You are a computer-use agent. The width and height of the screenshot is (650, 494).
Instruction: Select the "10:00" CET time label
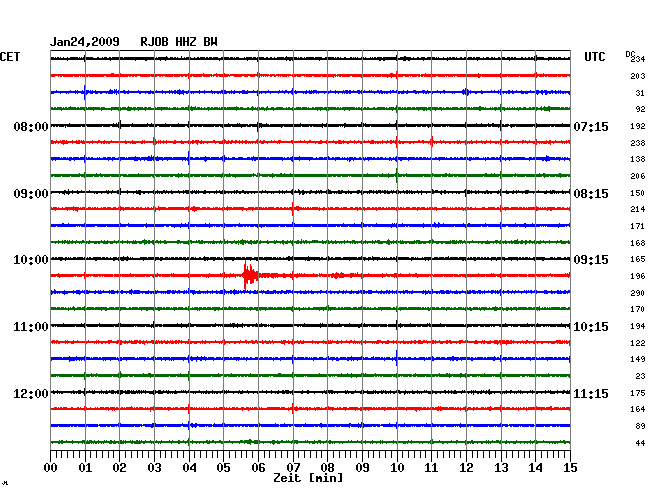coord(31,260)
